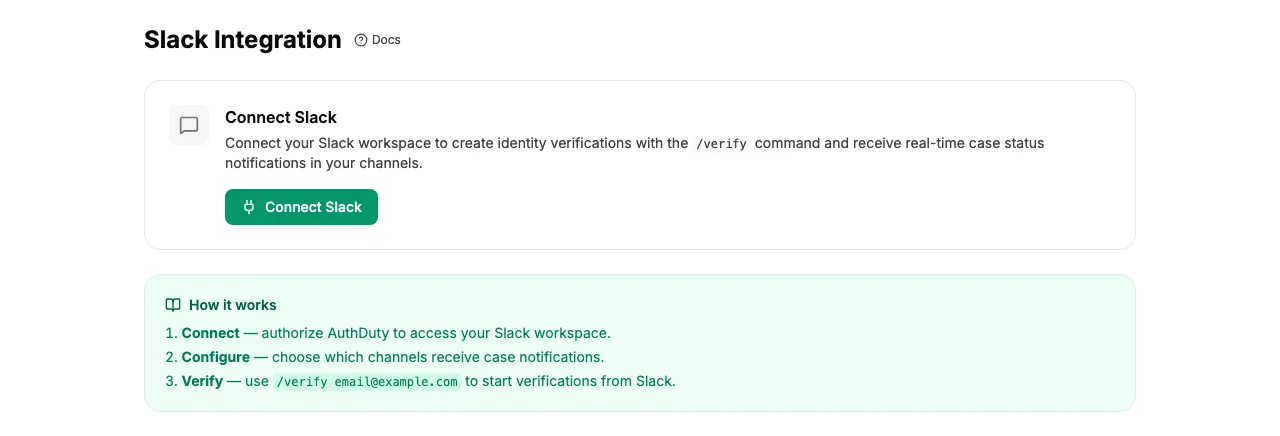Click the Connect Slack card title
This screenshot has width=1280, height=436.
(281, 117)
